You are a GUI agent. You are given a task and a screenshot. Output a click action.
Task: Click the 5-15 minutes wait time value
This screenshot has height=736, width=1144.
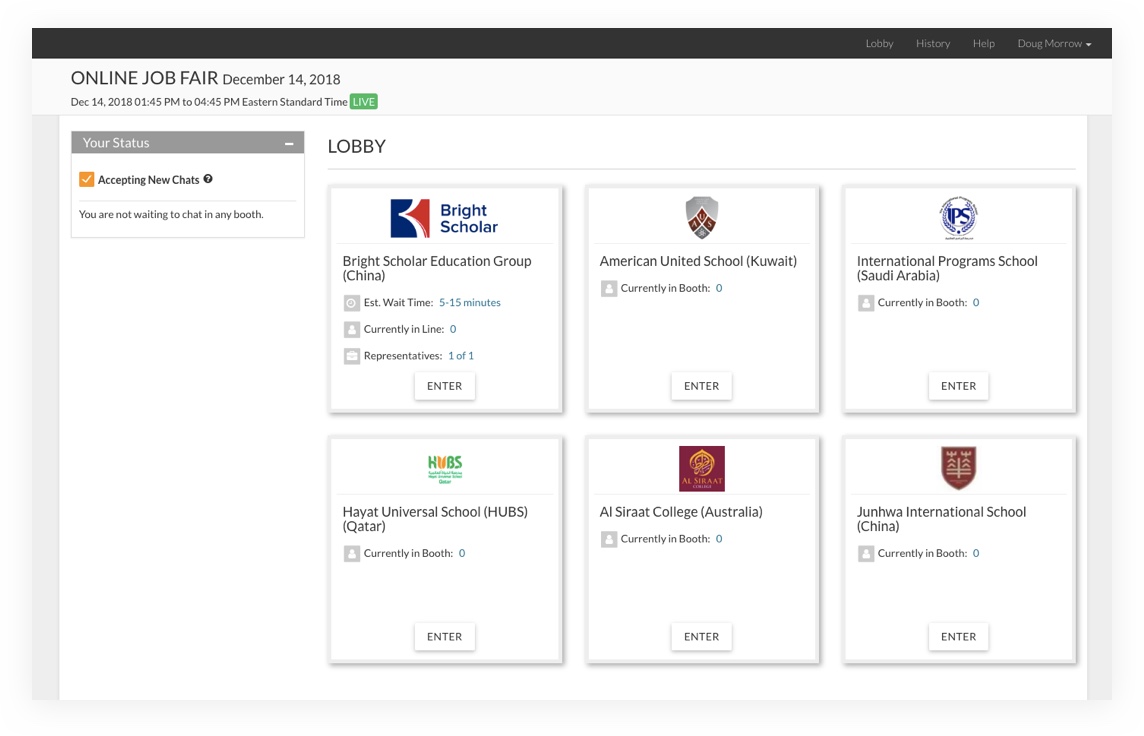(x=470, y=303)
